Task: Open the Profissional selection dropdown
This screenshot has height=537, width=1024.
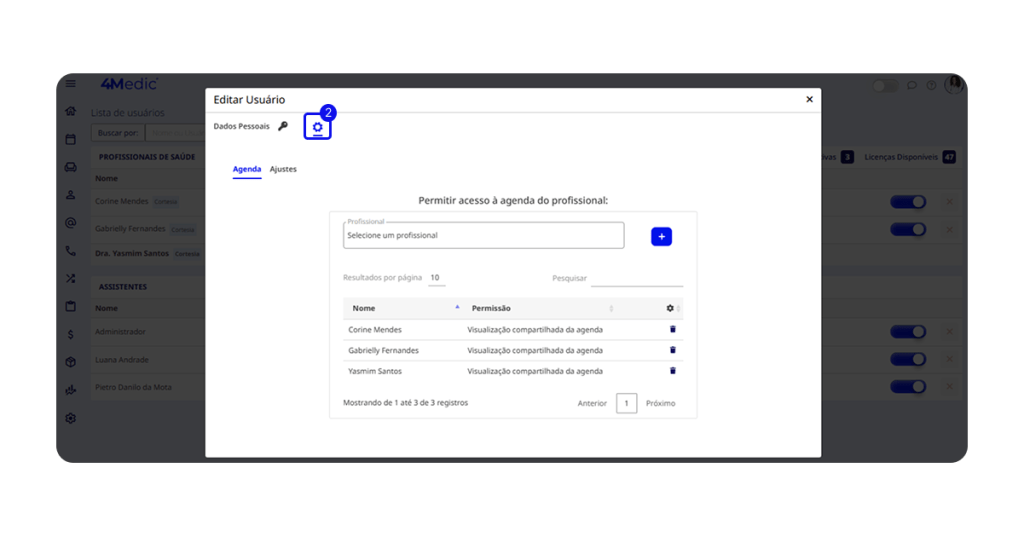Action: (483, 236)
